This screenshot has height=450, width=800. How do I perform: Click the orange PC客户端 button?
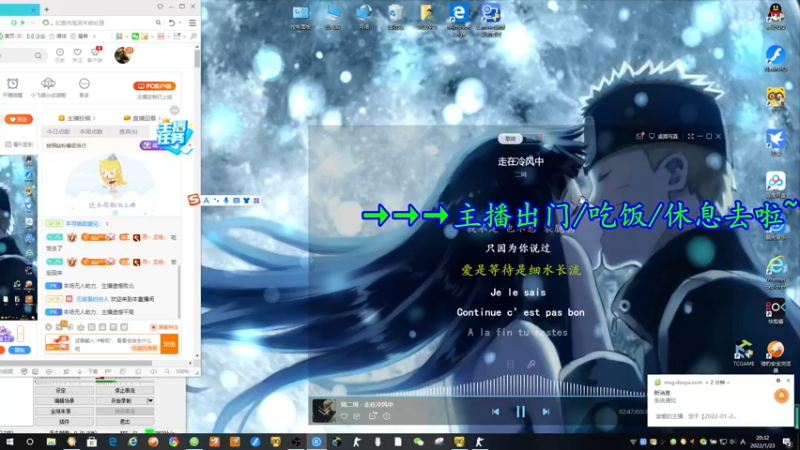pos(154,86)
